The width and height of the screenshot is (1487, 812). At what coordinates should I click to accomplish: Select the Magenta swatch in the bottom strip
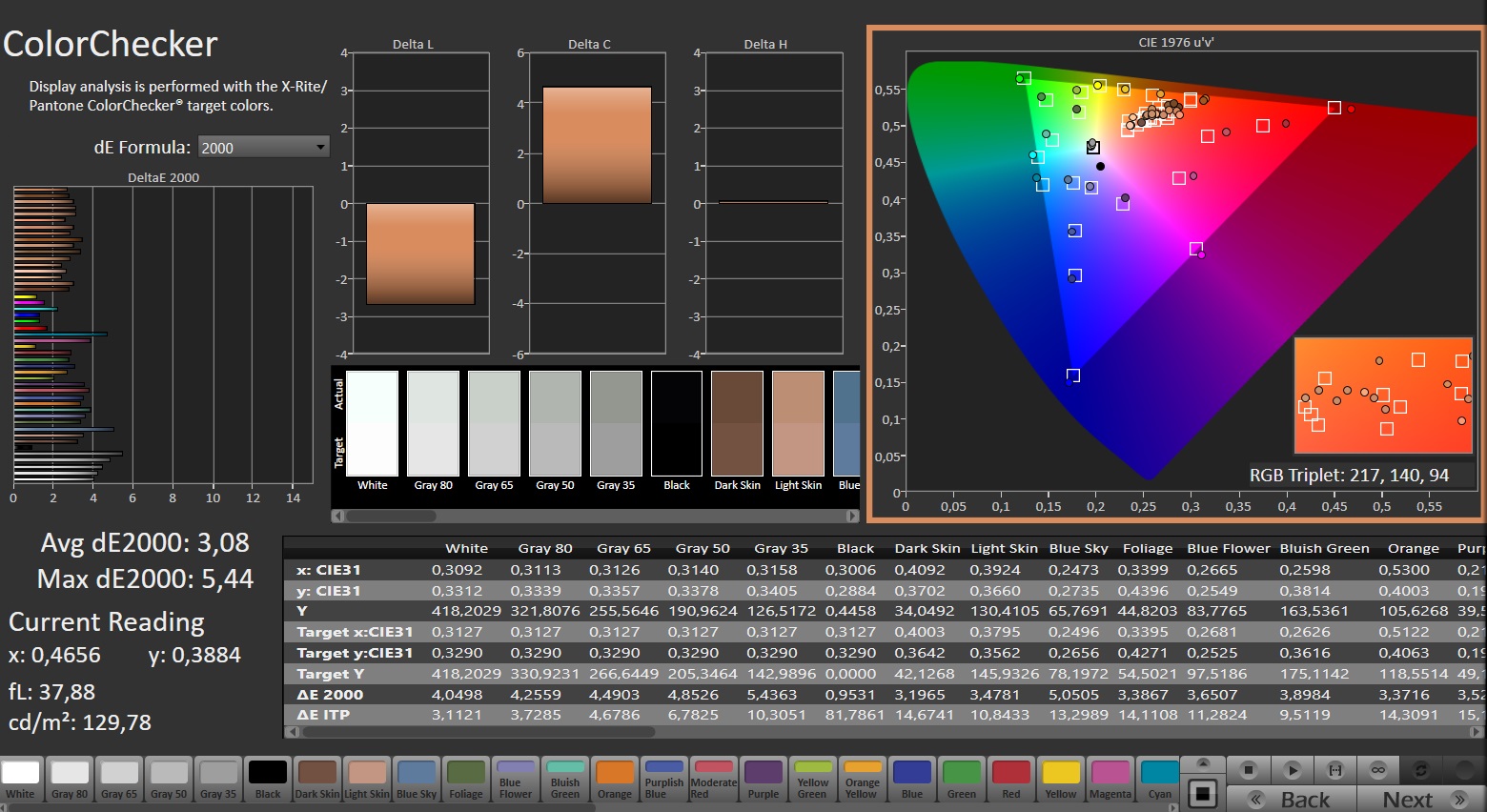click(1110, 780)
